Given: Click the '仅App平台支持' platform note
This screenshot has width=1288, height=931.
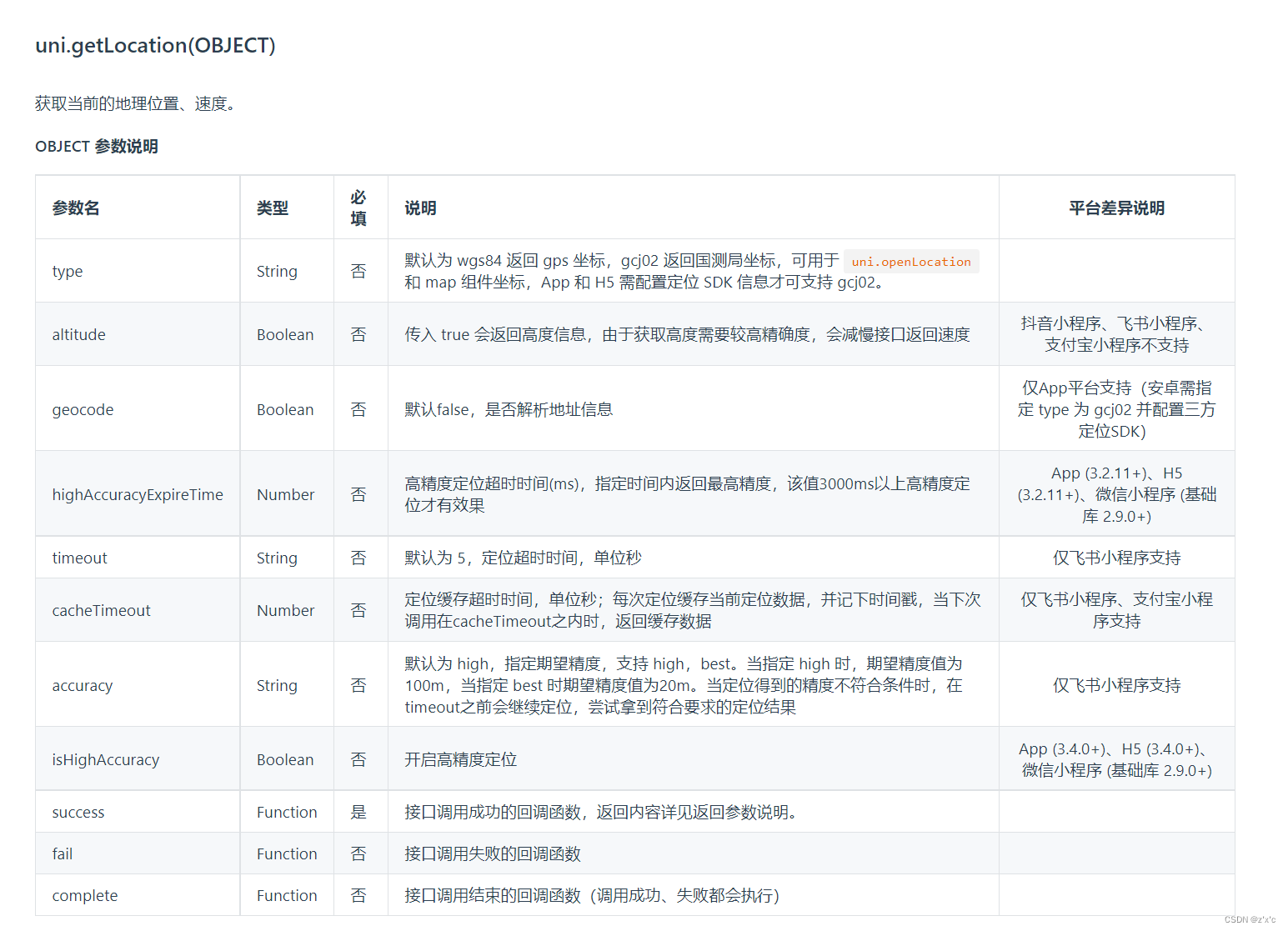Looking at the screenshot, I should [x=1116, y=409].
